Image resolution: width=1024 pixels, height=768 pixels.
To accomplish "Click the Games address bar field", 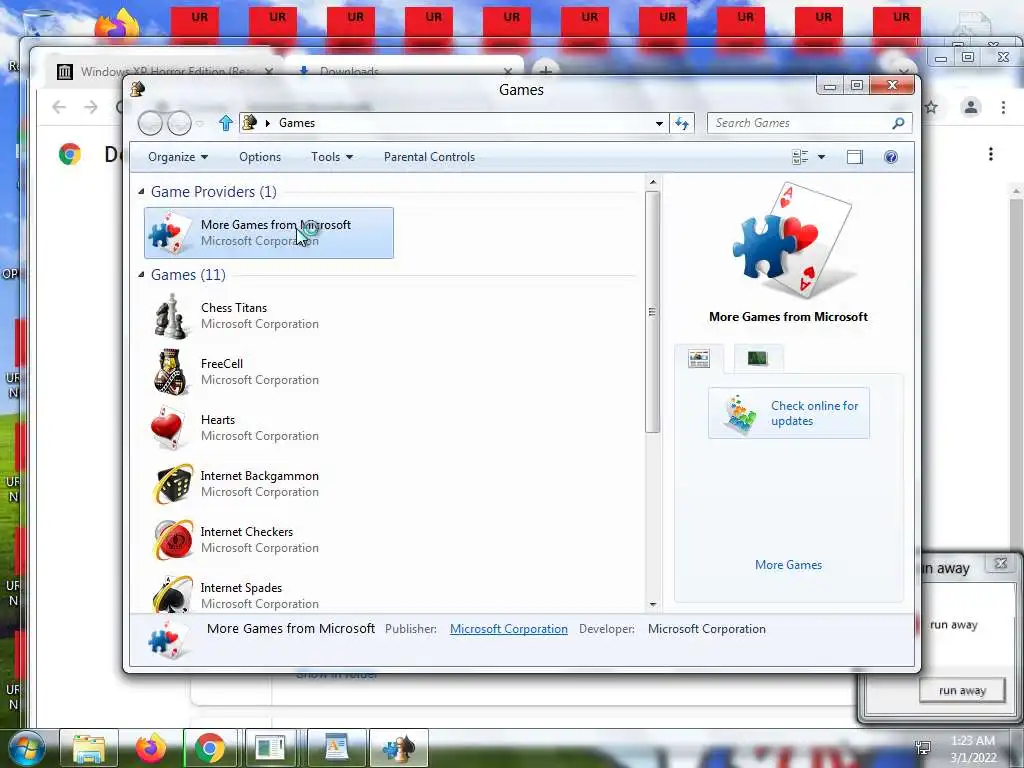I will click(x=454, y=123).
